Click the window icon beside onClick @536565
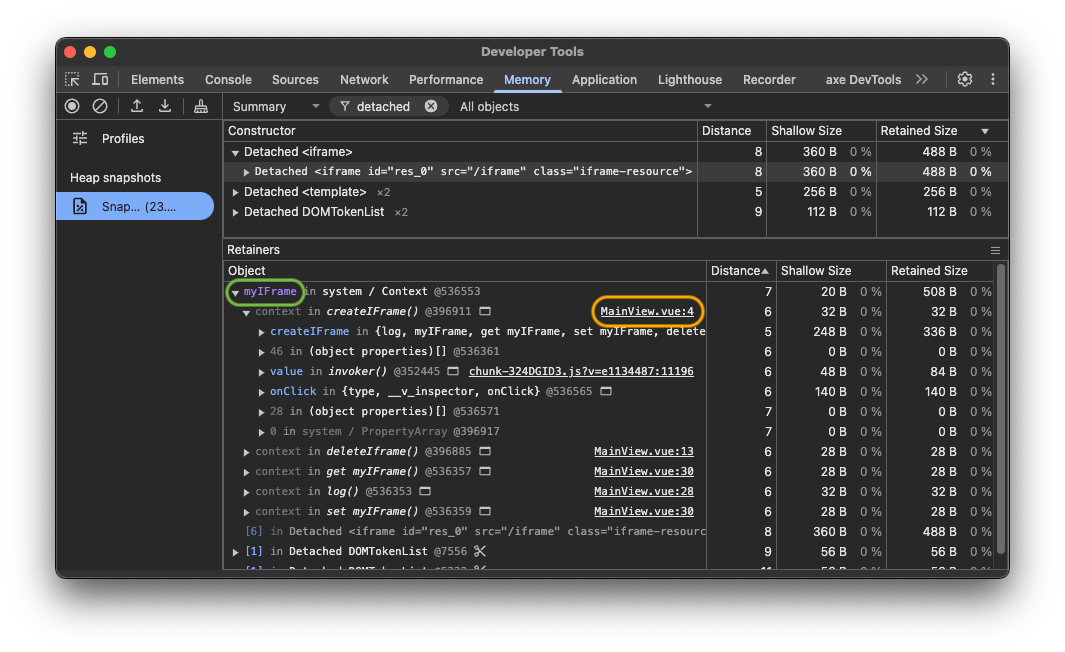 (x=606, y=391)
